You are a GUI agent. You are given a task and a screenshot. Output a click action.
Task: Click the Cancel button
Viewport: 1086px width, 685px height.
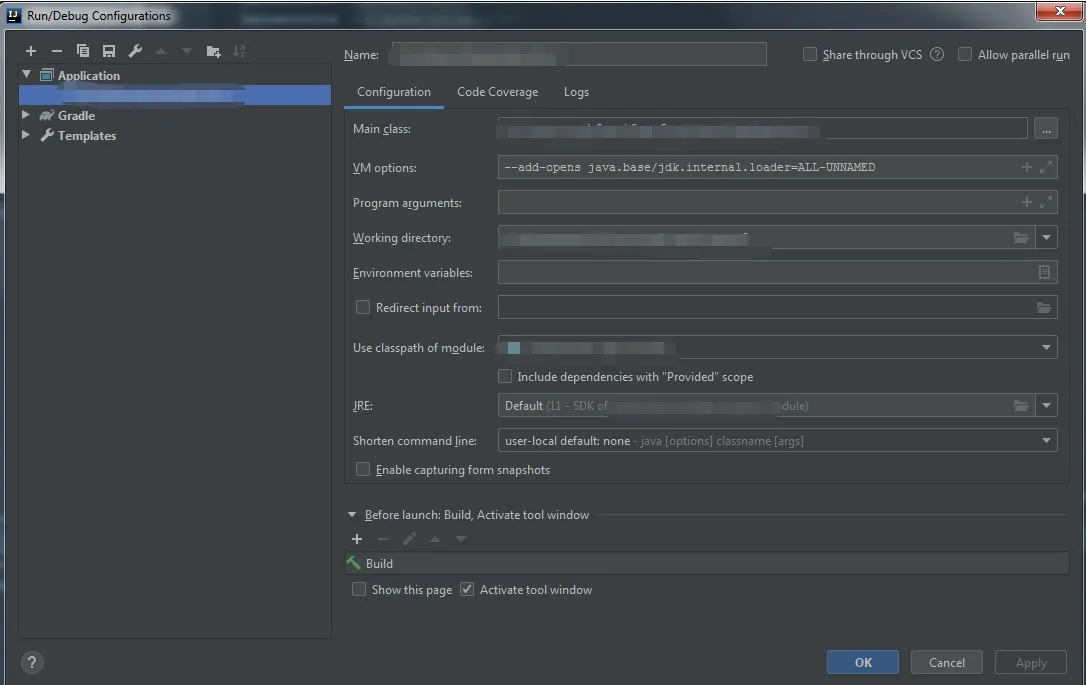click(946, 662)
